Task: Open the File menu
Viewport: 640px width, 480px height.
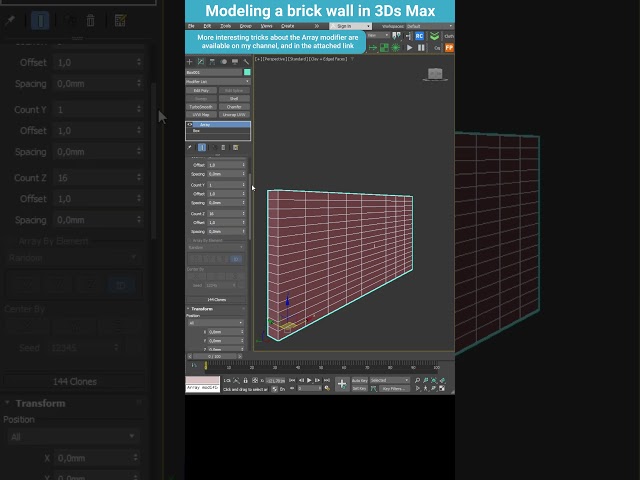Action: [191, 26]
